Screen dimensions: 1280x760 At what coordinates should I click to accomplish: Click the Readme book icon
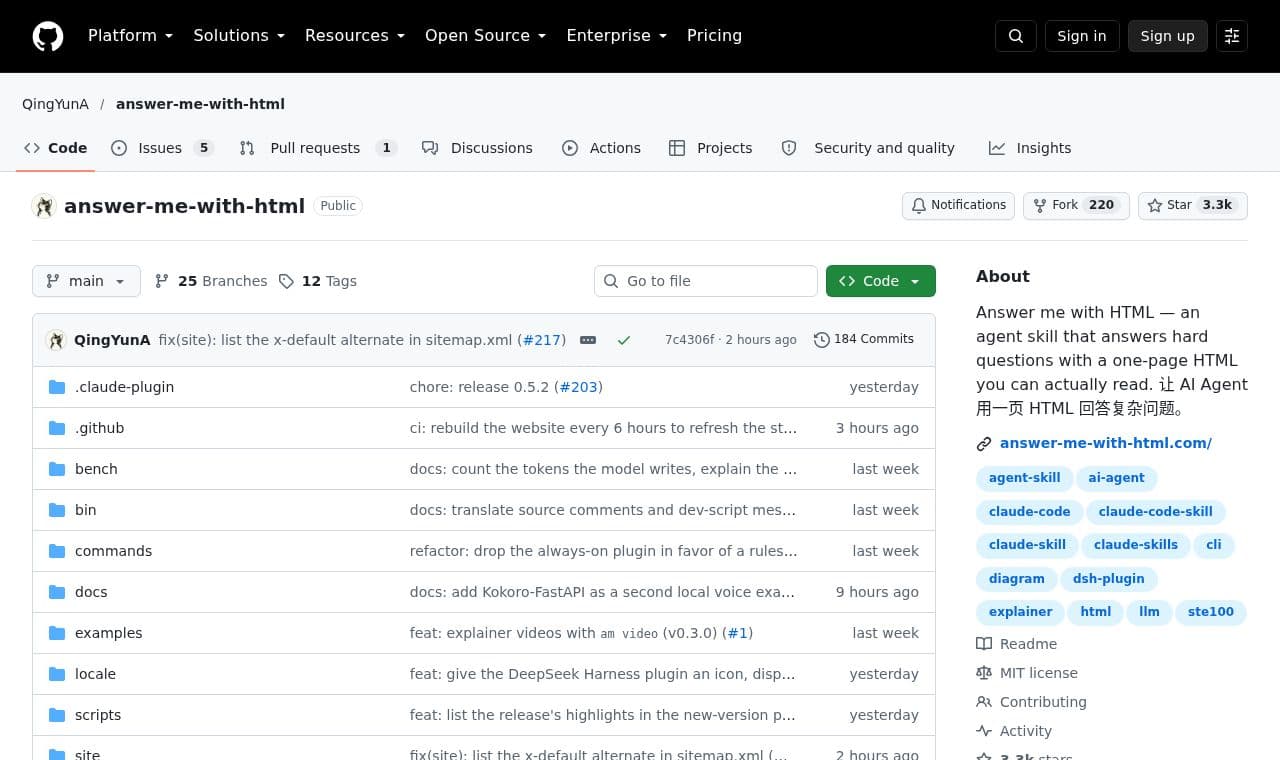984,644
